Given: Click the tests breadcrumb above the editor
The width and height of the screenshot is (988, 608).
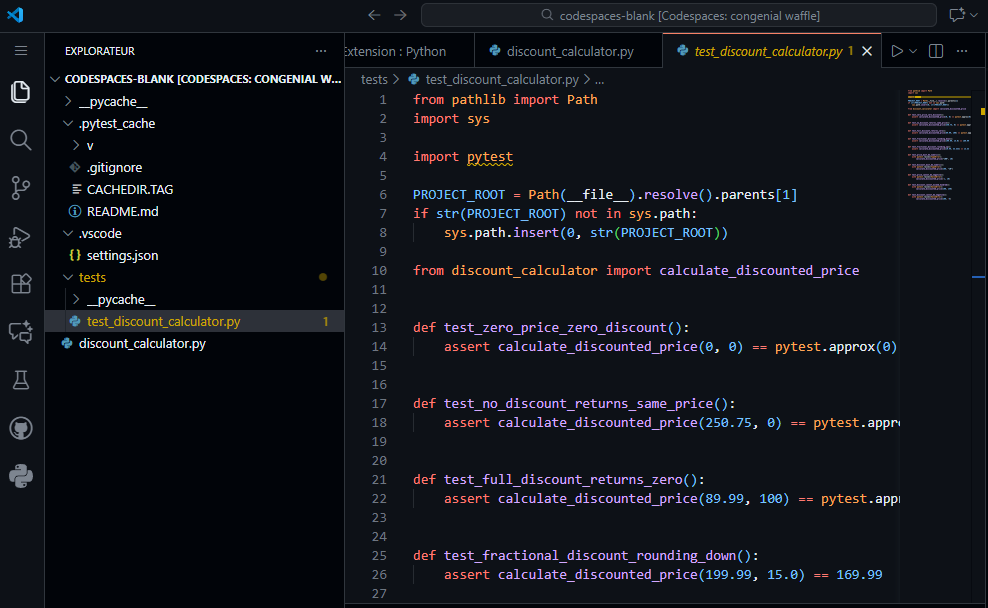Looking at the screenshot, I should tap(374, 78).
